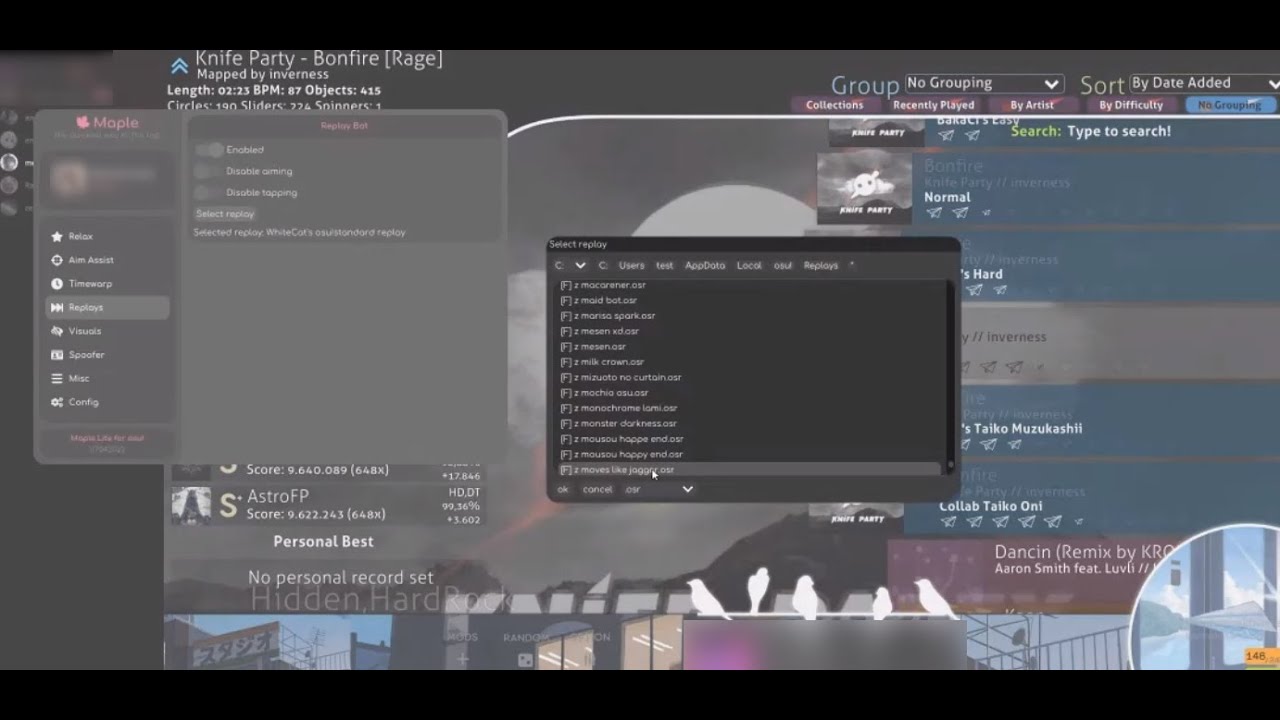Open the Spoofer section

pos(107,355)
